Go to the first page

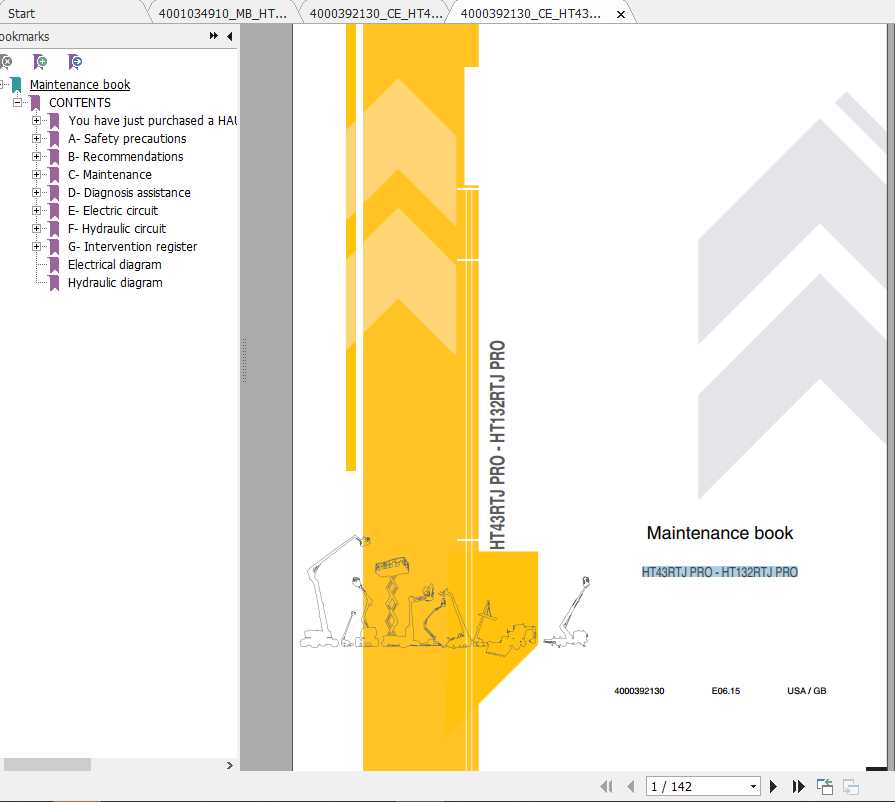[606, 787]
